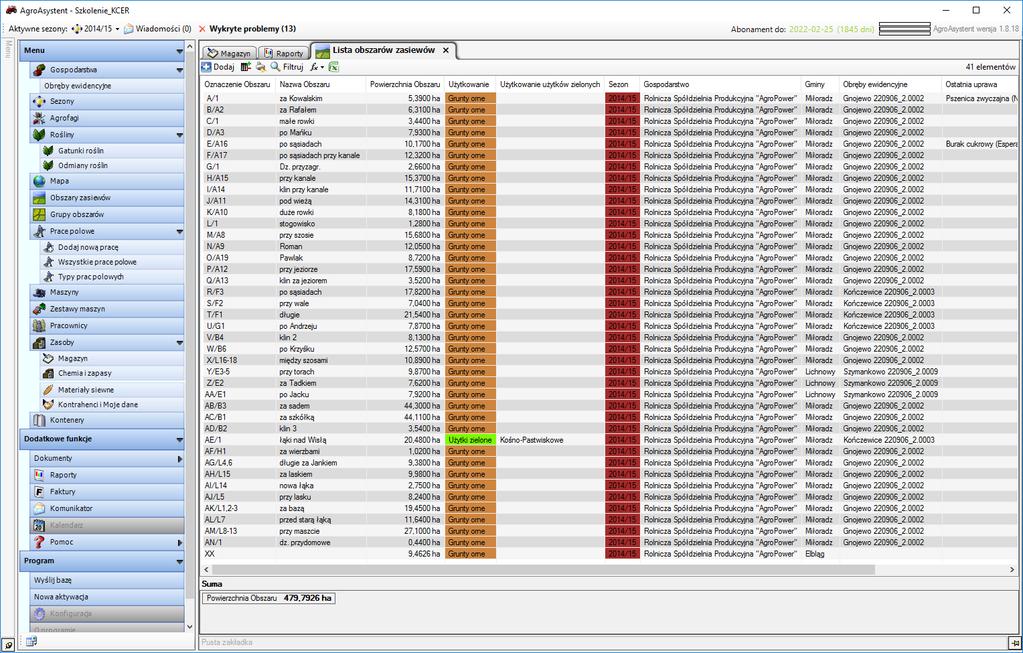Click the Materiały siewne seed icon
This screenshot has width=1023, height=653.
(x=48, y=389)
